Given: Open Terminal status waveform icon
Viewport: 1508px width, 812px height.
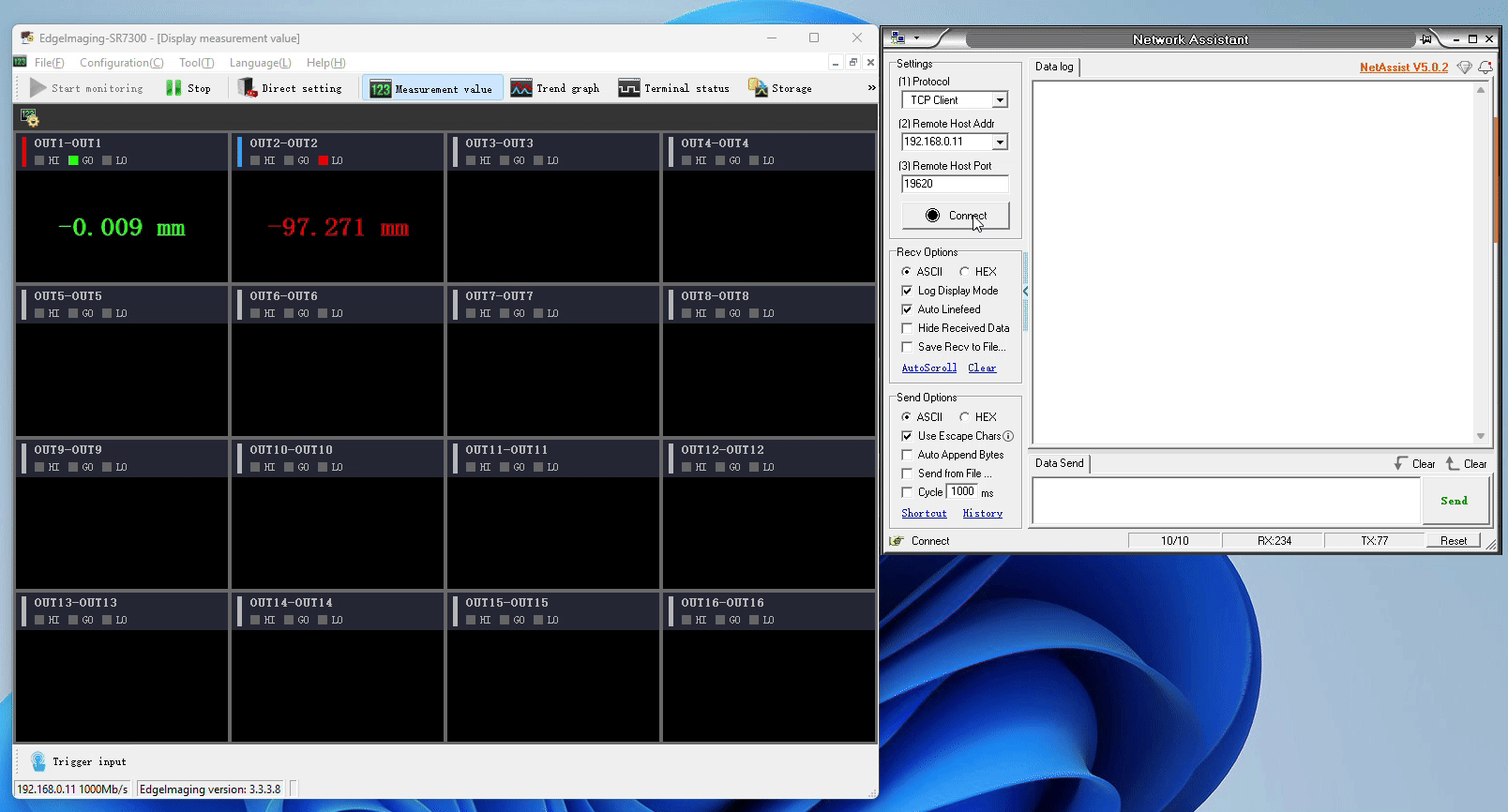Looking at the screenshot, I should click(629, 88).
